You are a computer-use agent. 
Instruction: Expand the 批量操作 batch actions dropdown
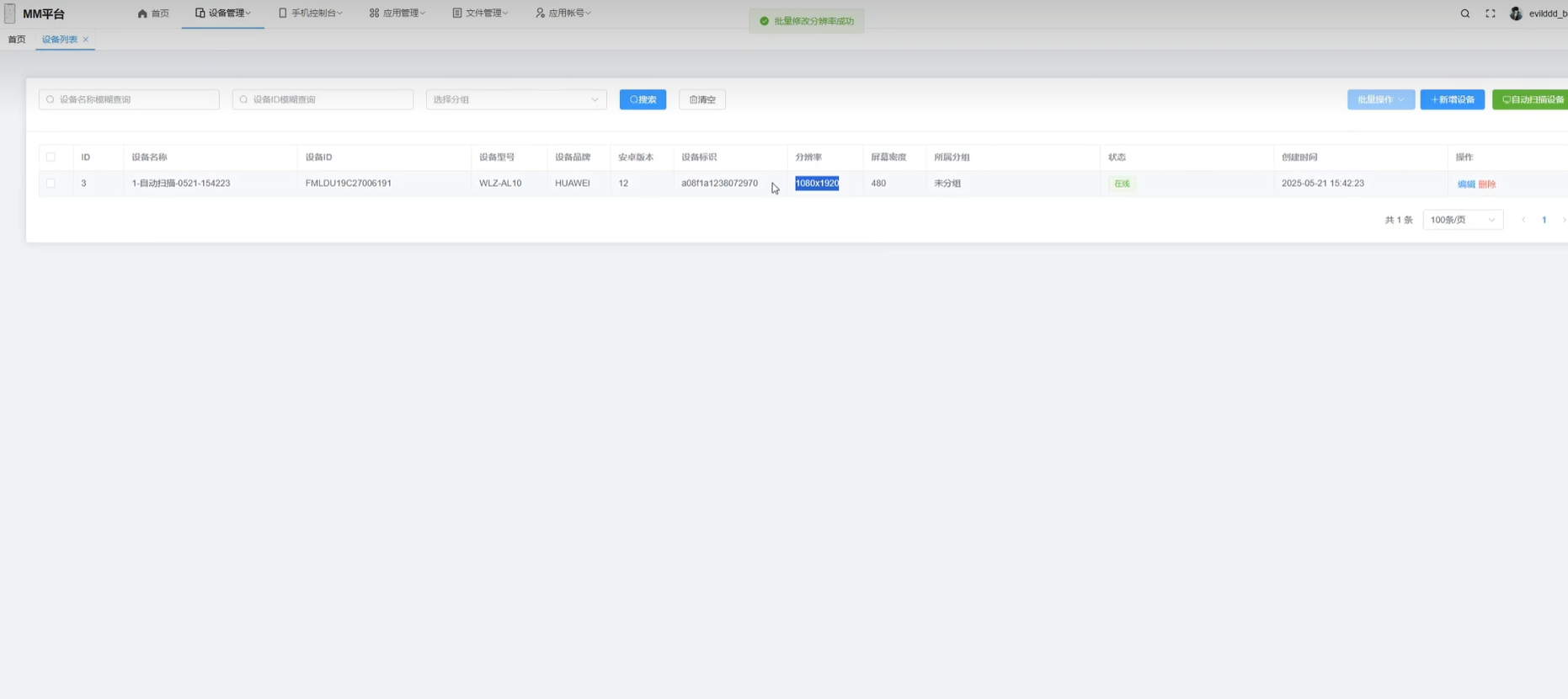click(x=1380, y=99)
